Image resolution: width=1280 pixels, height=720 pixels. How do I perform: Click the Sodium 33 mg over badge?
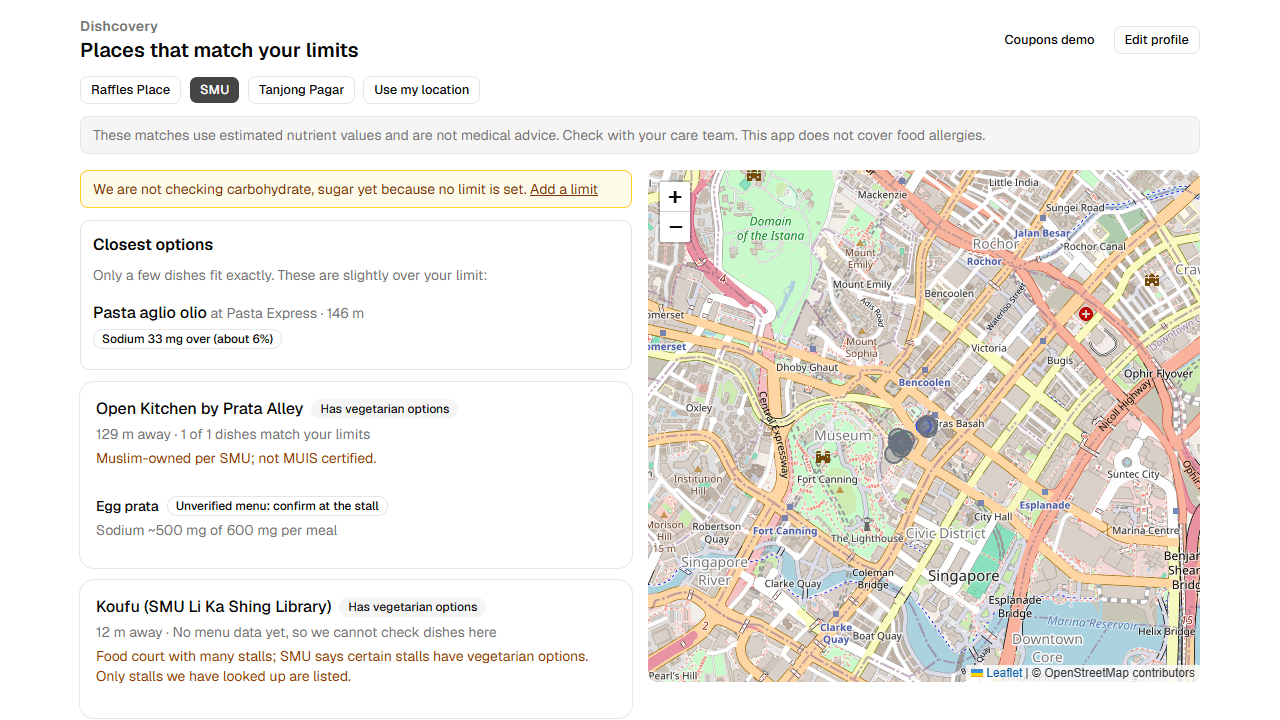(x=188, y=339)
